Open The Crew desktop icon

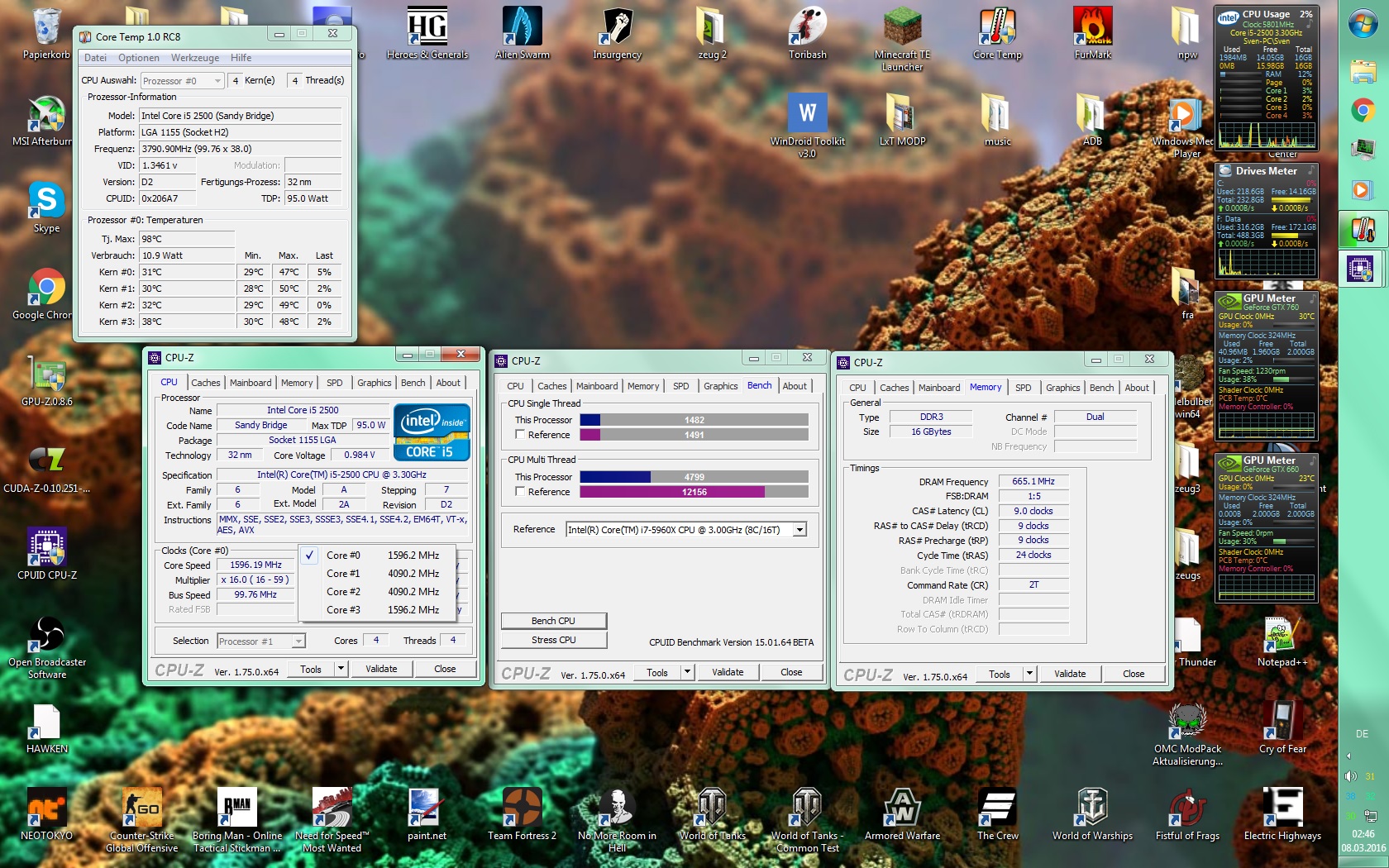(997, 815)
